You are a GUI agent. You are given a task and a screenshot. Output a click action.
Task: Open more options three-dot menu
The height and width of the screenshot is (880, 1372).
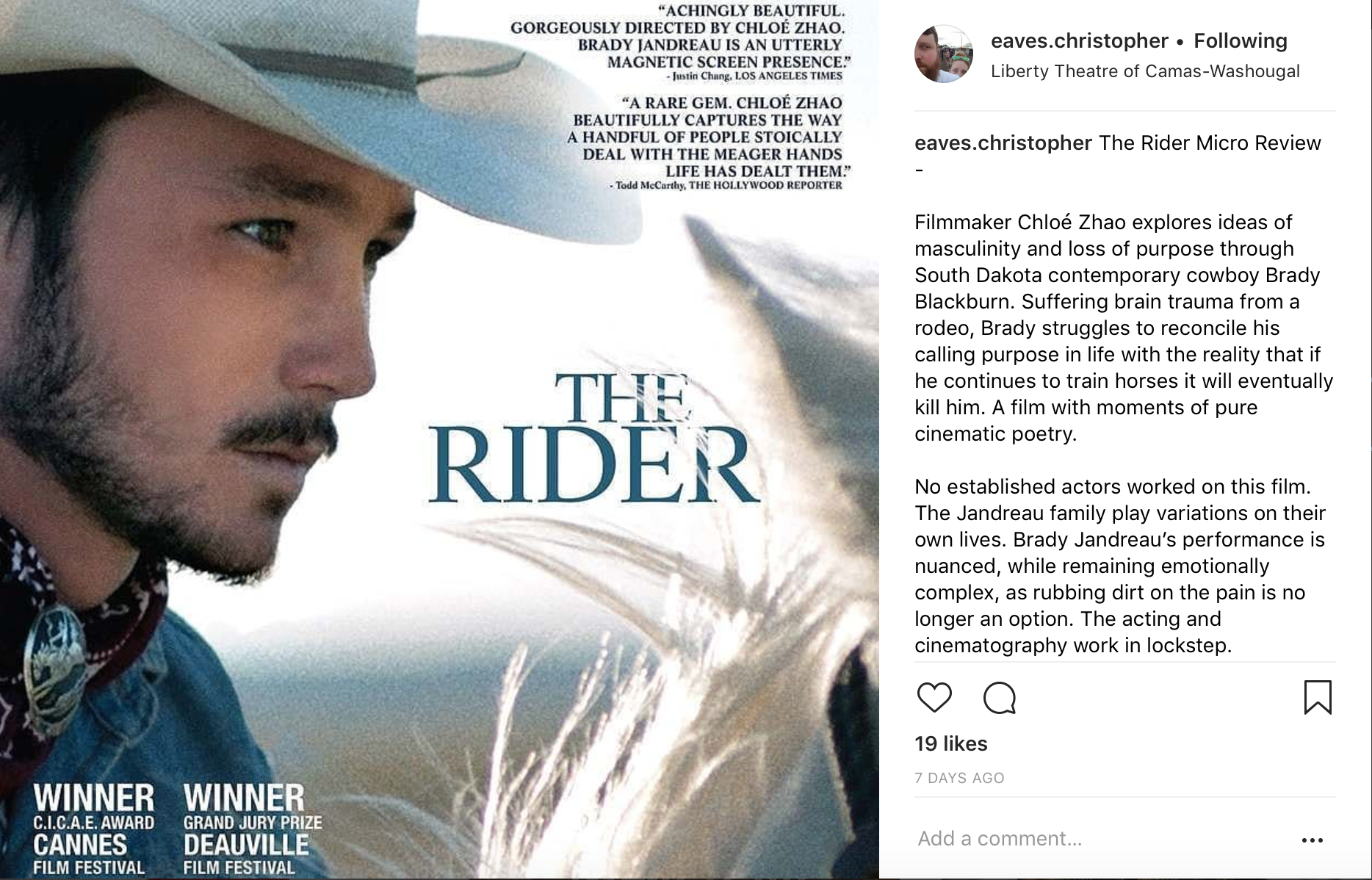pyautogui.click(x=1313, y=840)
